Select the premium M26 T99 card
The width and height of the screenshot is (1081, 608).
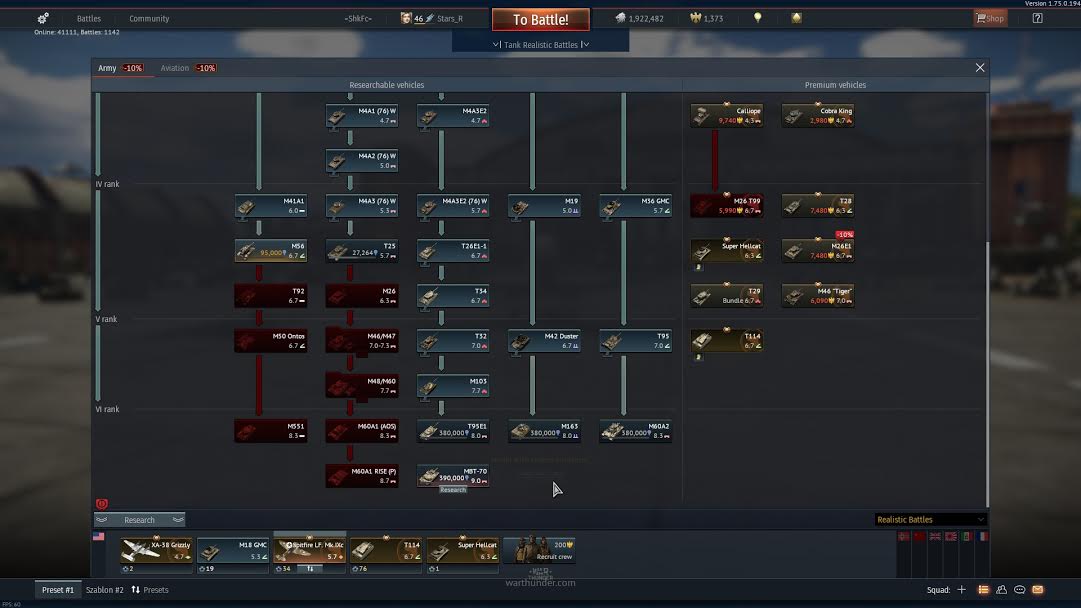[x=727, y=205]
